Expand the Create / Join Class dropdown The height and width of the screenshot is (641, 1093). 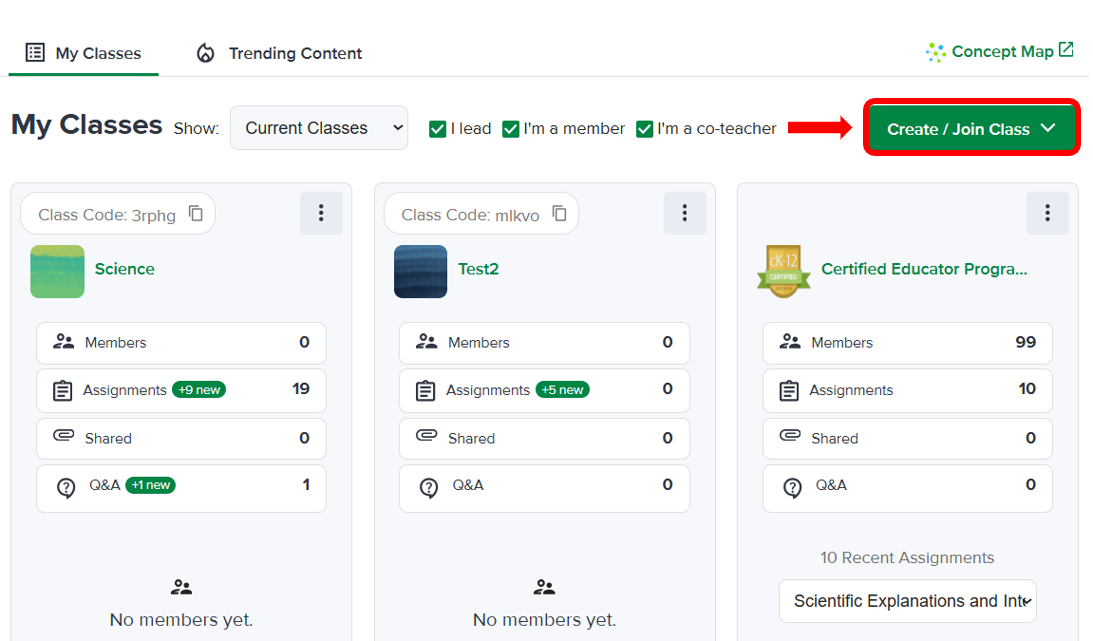click(972, 128)
